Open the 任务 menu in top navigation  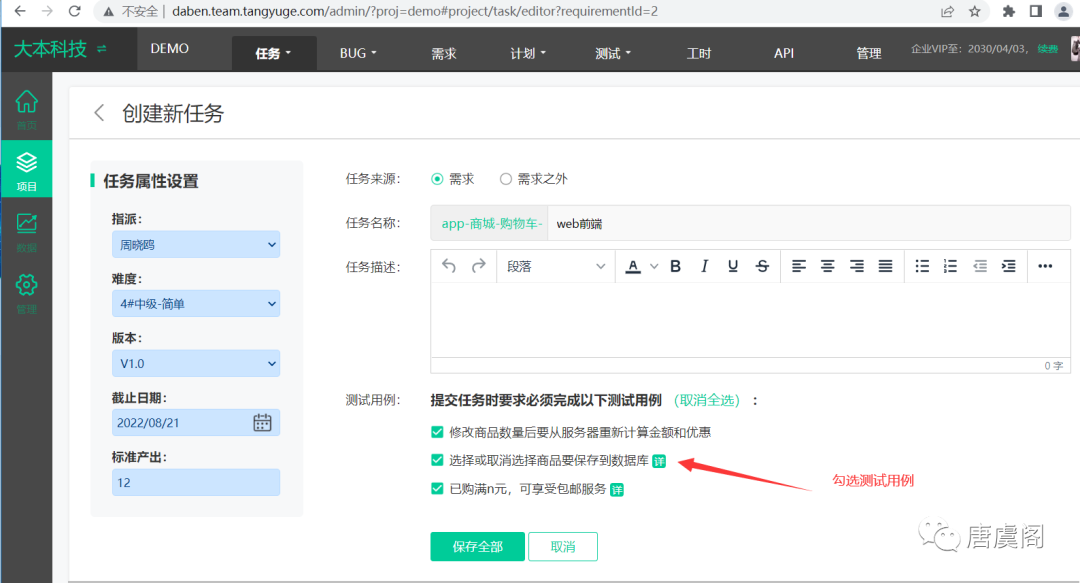coord(273,53)
